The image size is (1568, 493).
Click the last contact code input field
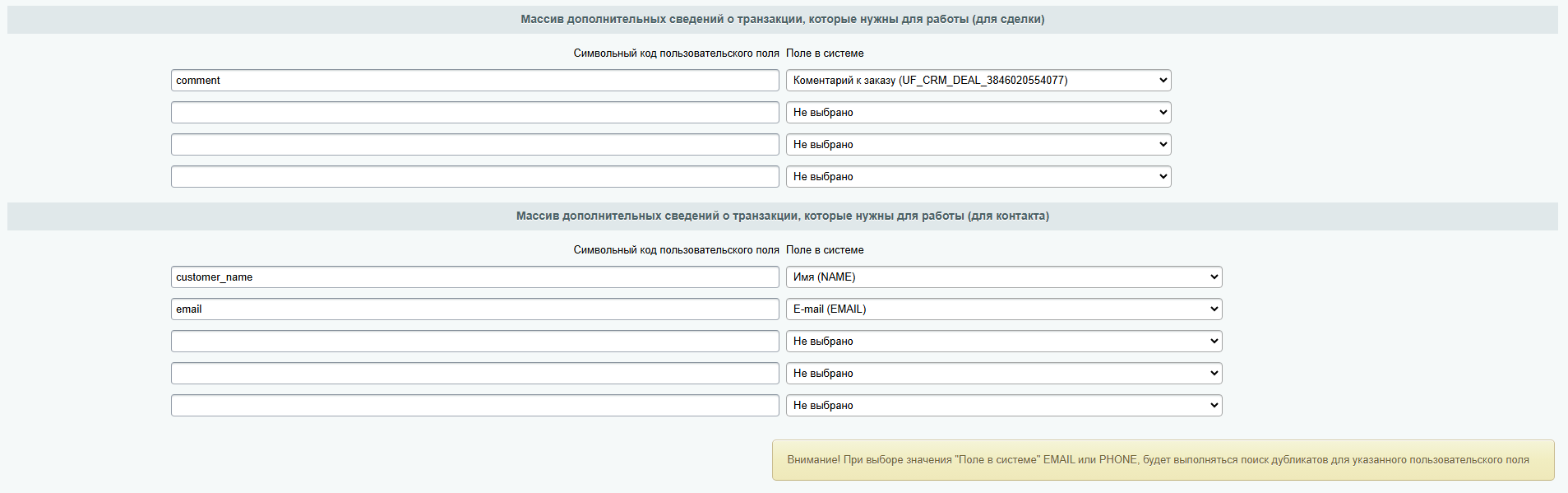coord(474,406)
